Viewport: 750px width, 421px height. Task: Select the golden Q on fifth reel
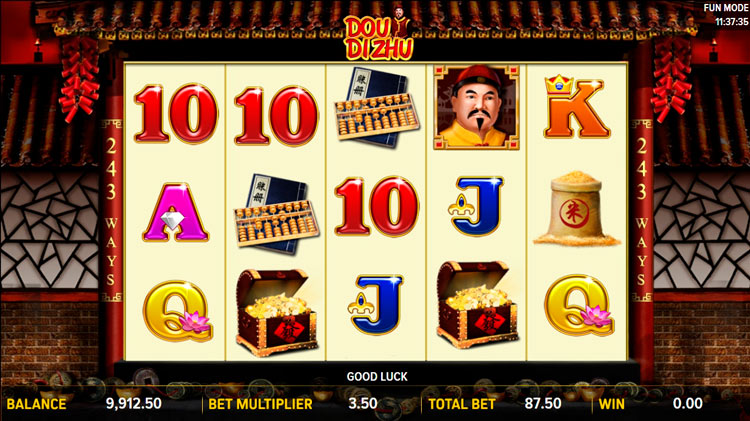pos(579,305)
